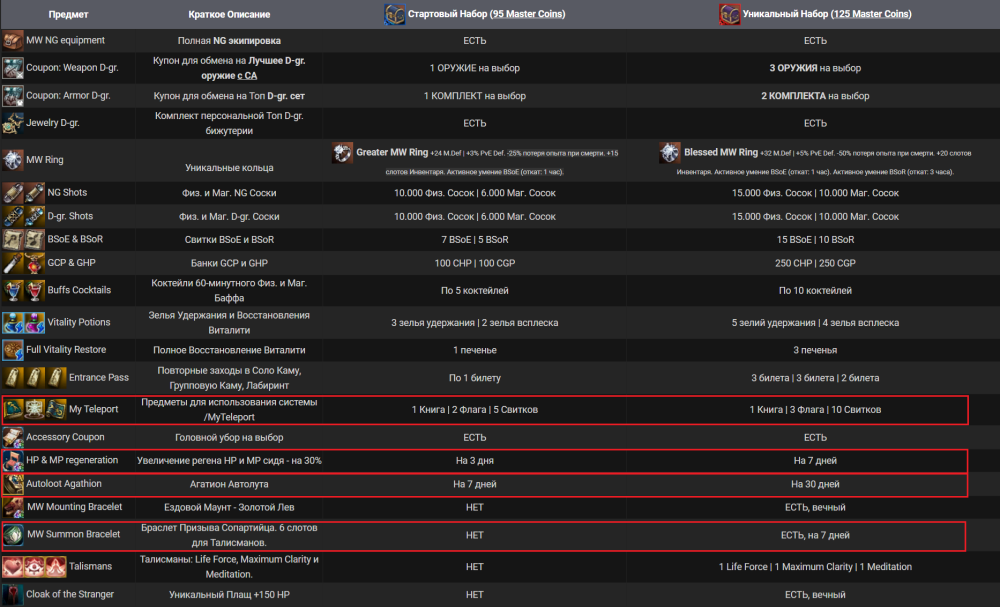Screen dimensions: 1000x607
Task: Click the Greater MW Ring icon
Action: (342, 153)
